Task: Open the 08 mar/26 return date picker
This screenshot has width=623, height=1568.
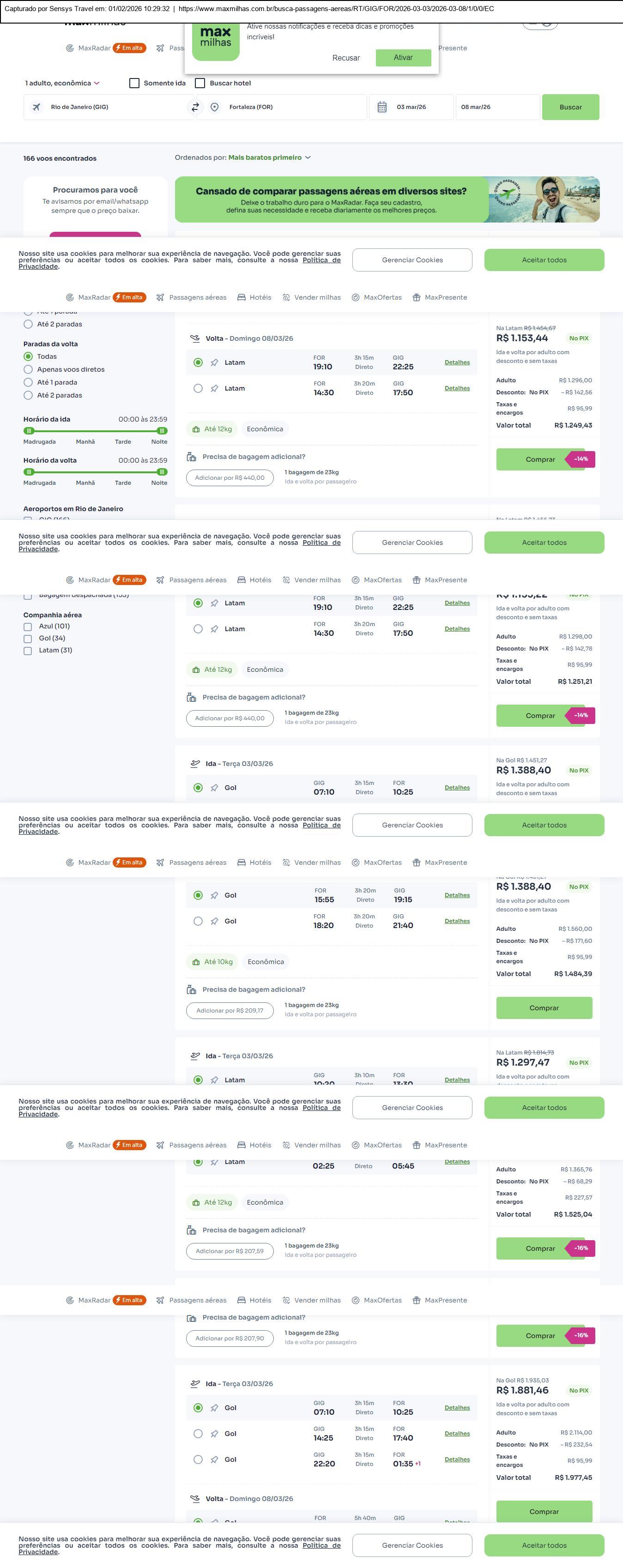Action: coord(497,107)
